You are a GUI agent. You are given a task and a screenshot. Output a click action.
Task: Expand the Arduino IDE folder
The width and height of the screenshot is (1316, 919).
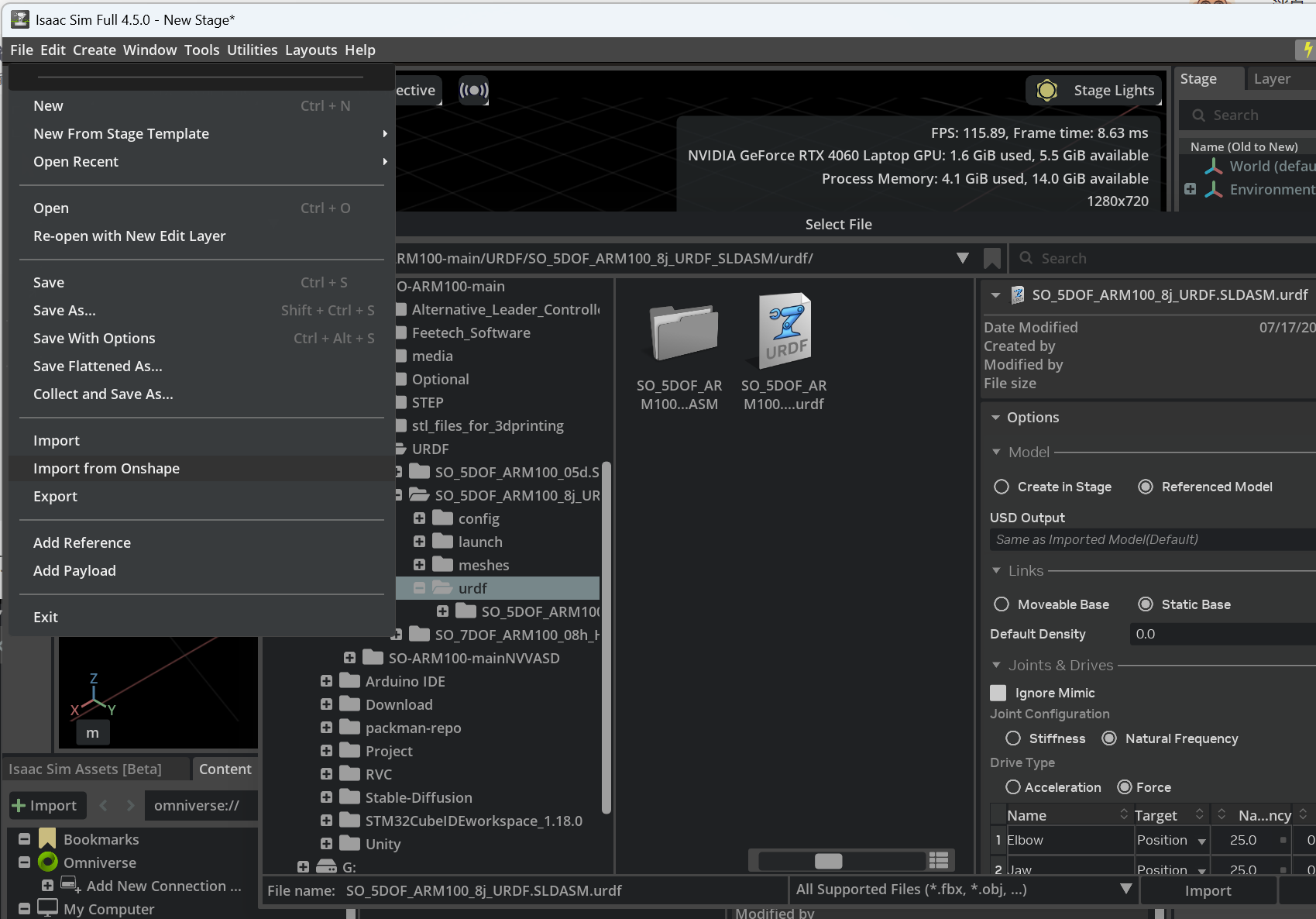point(326,681)
